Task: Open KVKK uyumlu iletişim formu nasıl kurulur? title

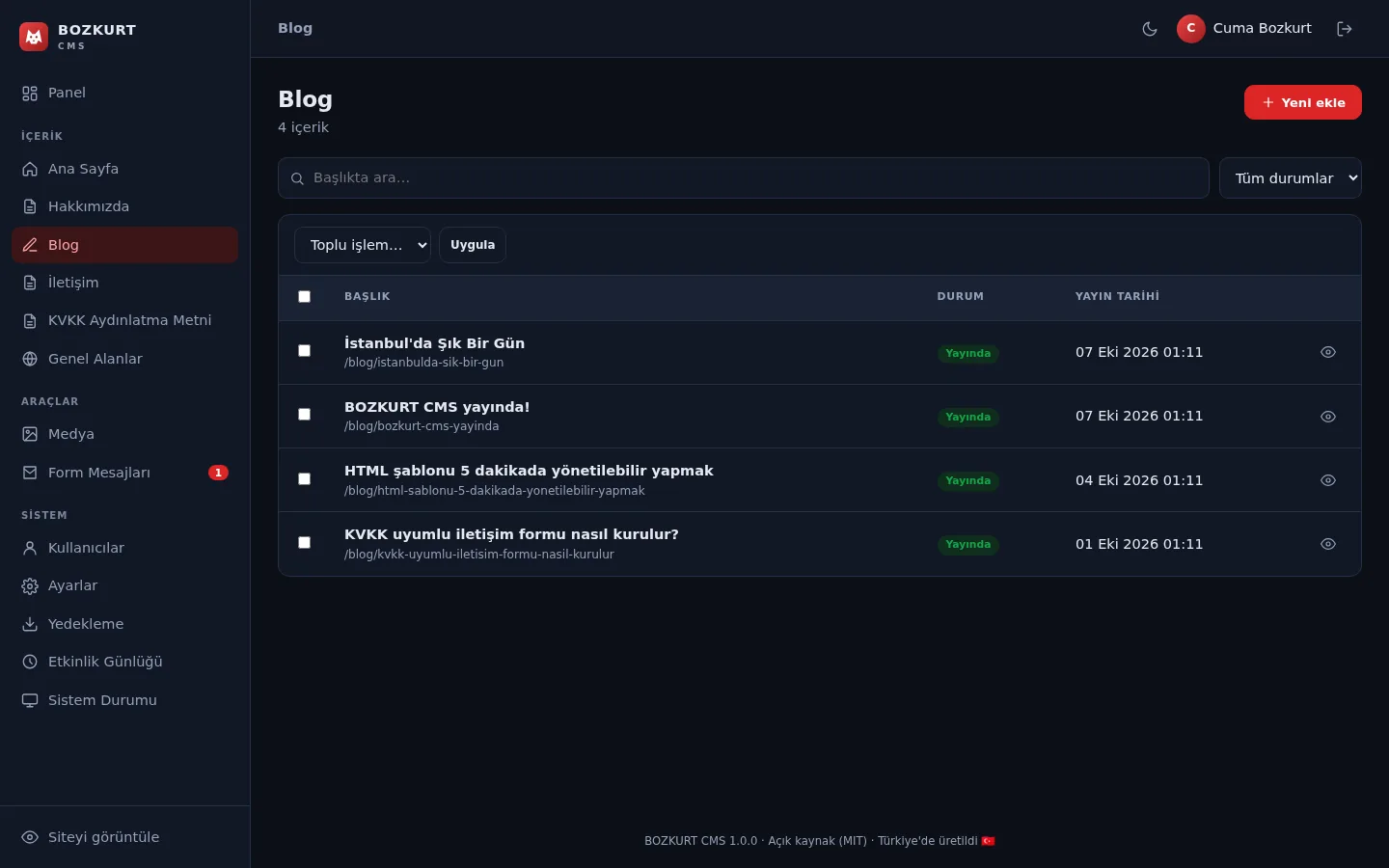Action: pos(511,534)
